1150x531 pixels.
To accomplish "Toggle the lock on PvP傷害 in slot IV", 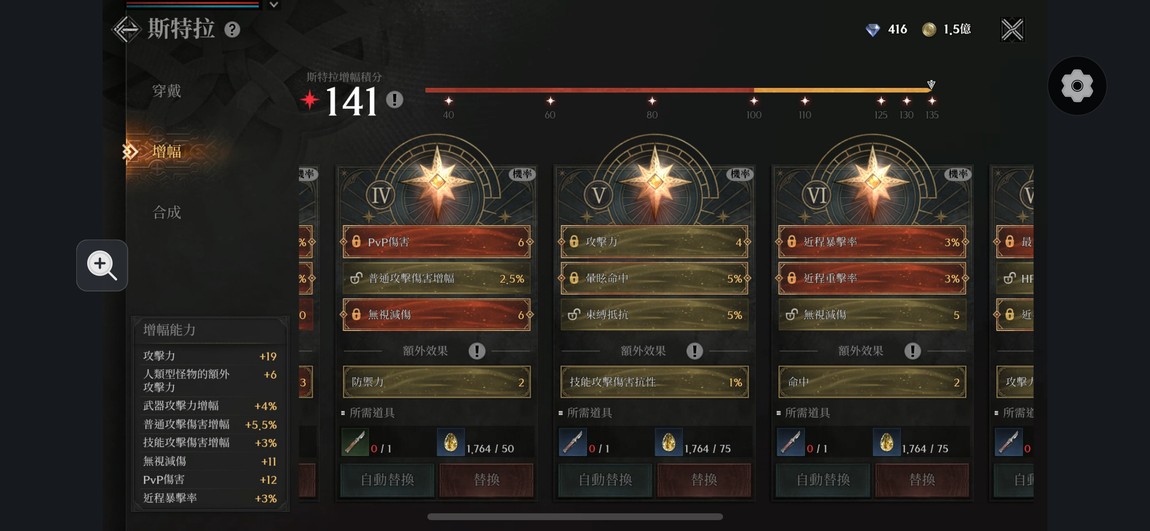I will (x=356, y=241).
